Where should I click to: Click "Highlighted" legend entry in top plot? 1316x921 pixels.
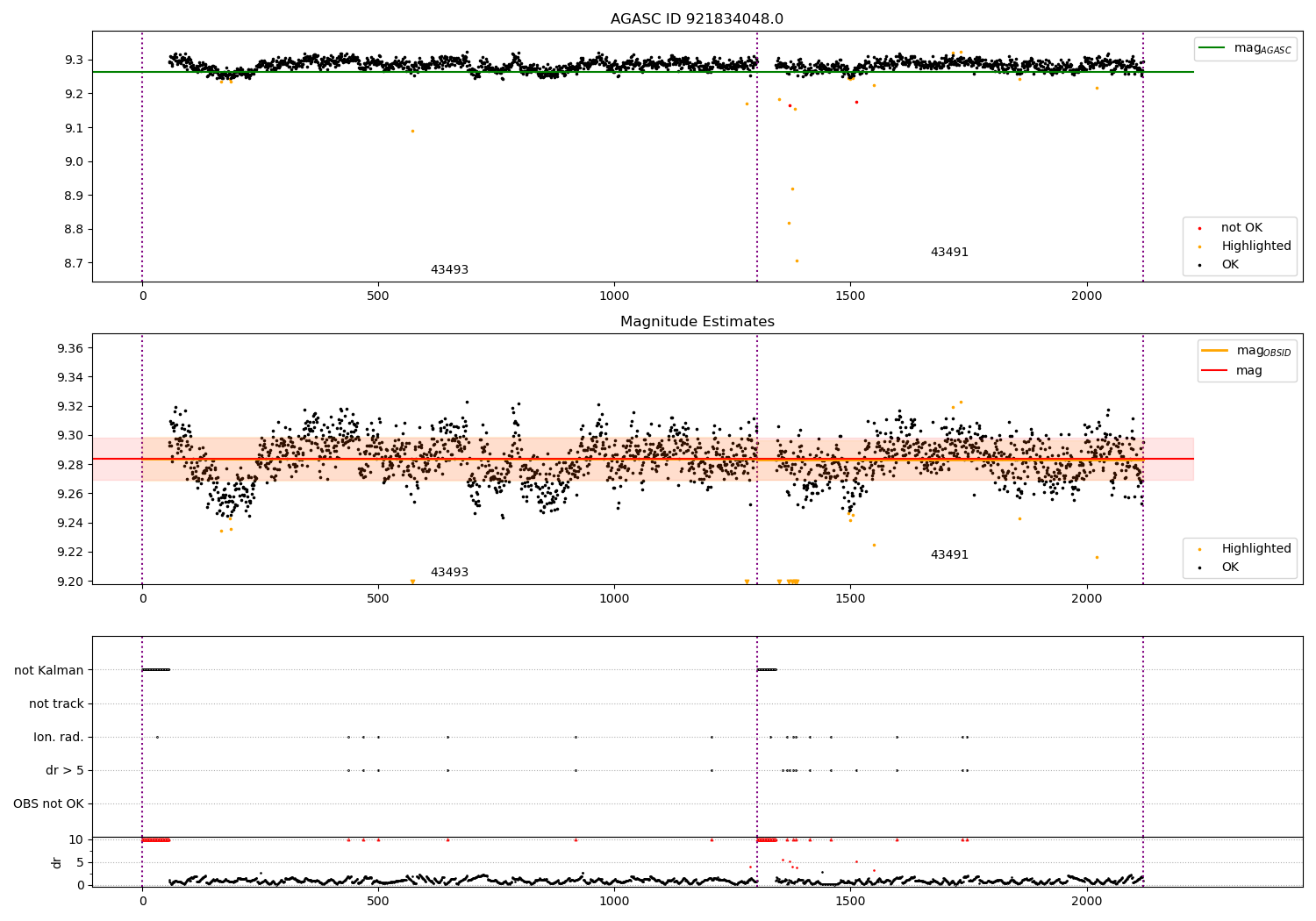point(1245,246)
